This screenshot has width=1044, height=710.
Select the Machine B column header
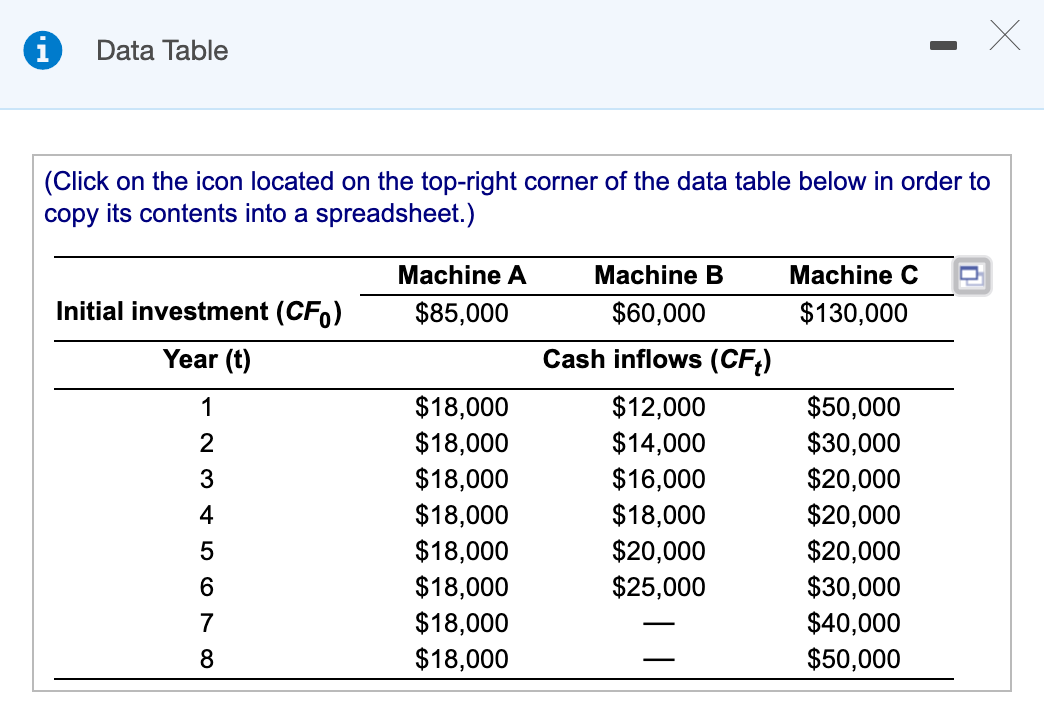(658, 276)
